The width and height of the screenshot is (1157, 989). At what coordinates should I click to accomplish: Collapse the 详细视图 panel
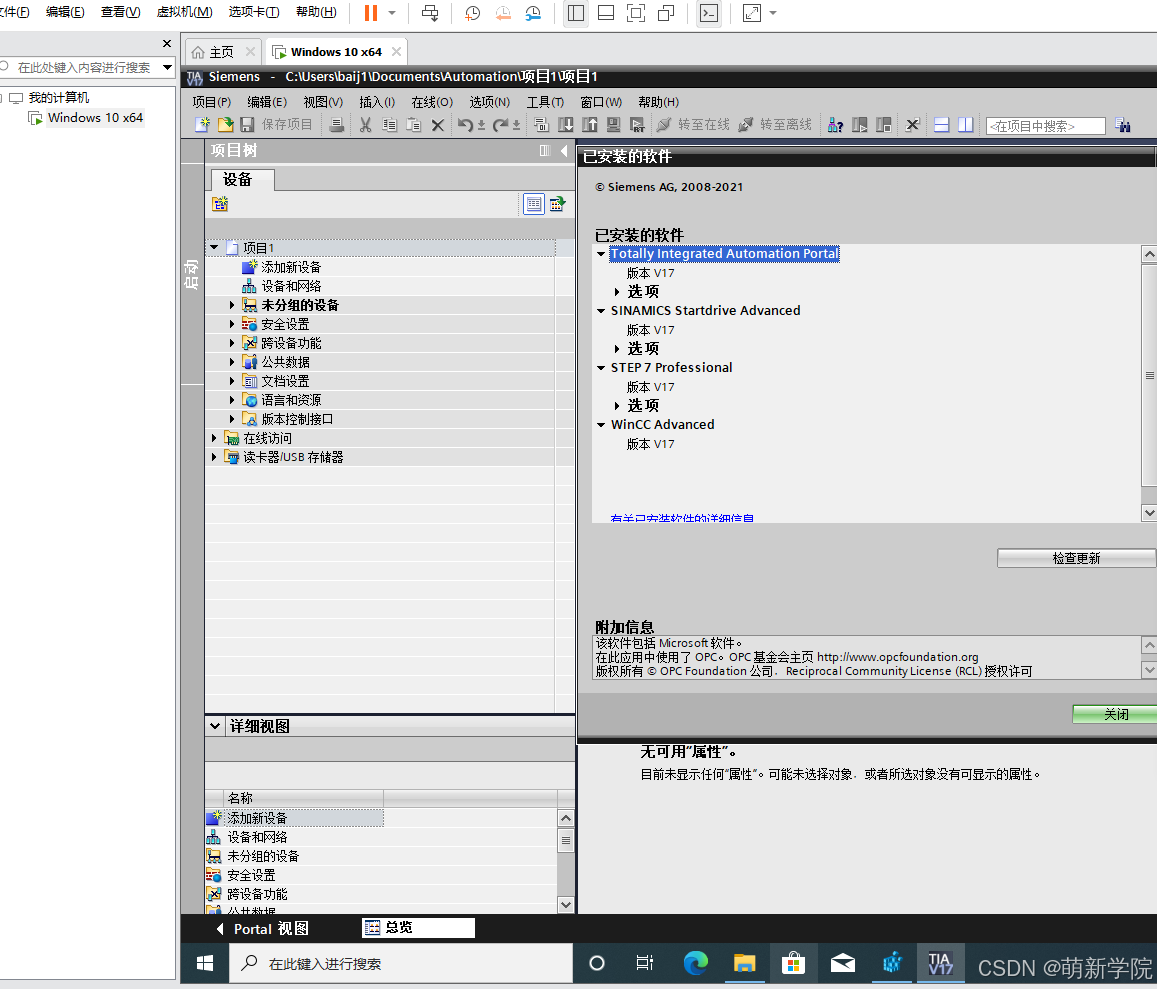[x=215, y=726]
